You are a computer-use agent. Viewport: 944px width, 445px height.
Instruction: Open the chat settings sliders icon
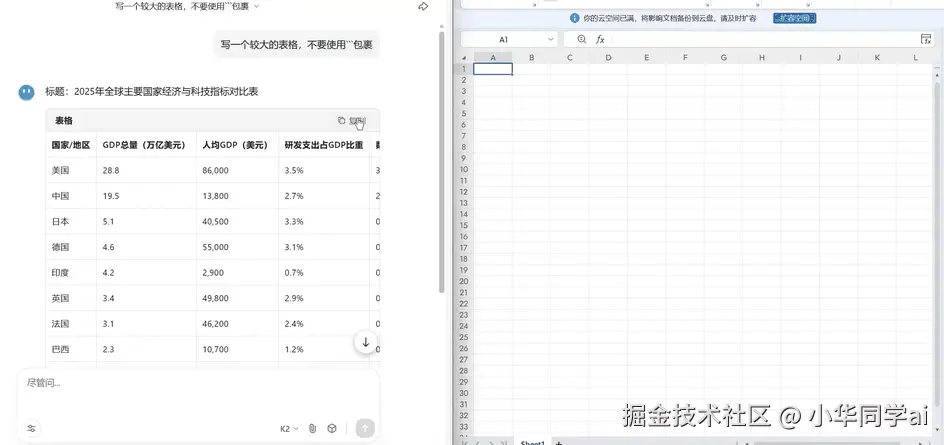31,429
